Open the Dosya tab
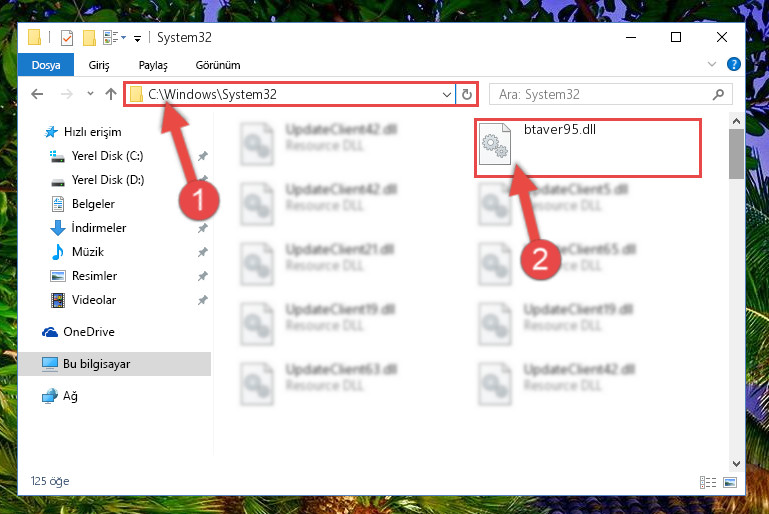Image resolution: width=769 pixels, height=514 pixels. click(x=46, y=65)
